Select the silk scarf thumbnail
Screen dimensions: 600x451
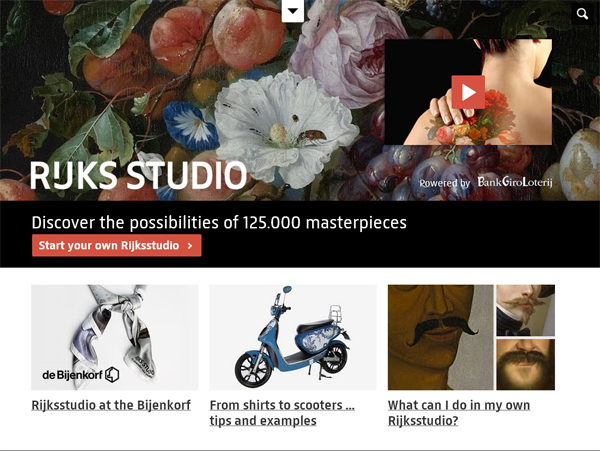tap(115, 337)
